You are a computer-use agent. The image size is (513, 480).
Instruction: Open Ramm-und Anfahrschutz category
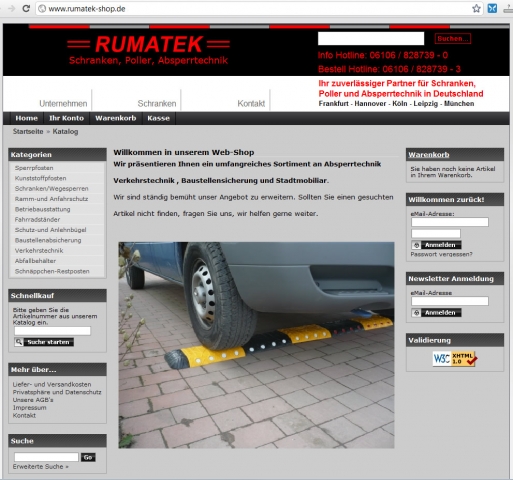tap(51, 199)
